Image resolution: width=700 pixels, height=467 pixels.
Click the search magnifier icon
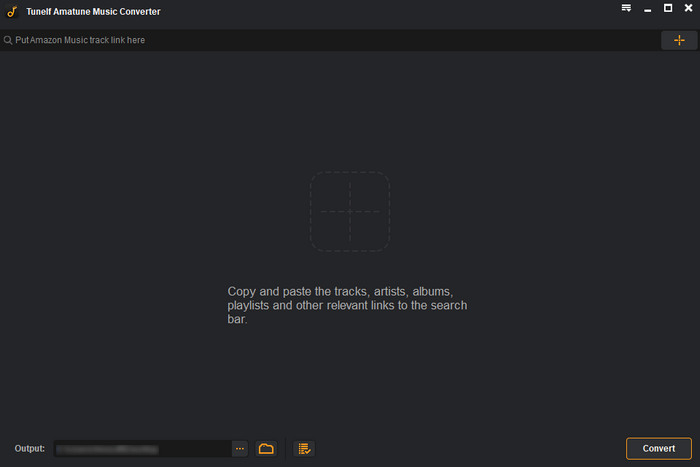(8, 40)
